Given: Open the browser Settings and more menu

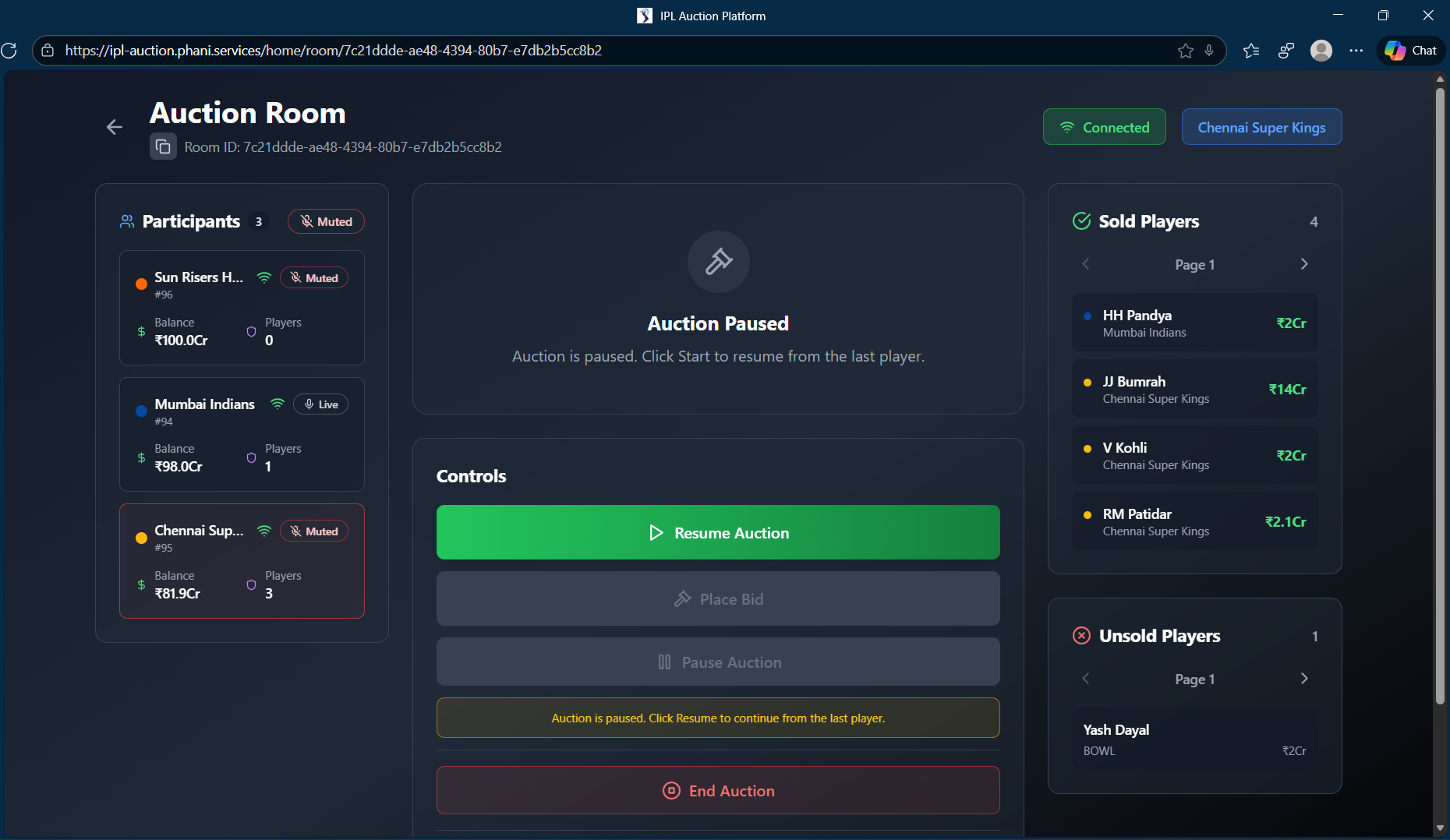Looking at the screenshot, I should click(x=1356, y=51).
